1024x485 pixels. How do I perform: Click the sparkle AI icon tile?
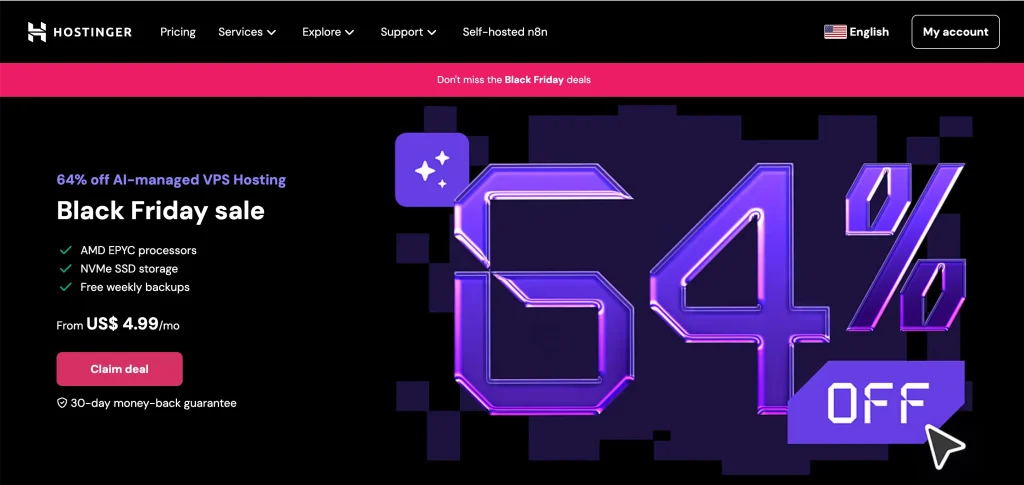pos(432,169)
